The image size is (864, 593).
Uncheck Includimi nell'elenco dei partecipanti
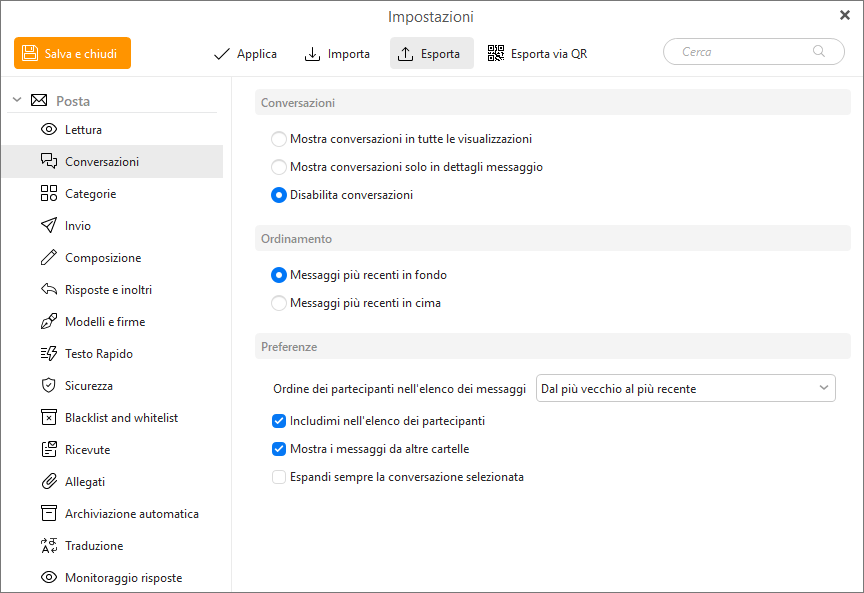pos(279,421)
